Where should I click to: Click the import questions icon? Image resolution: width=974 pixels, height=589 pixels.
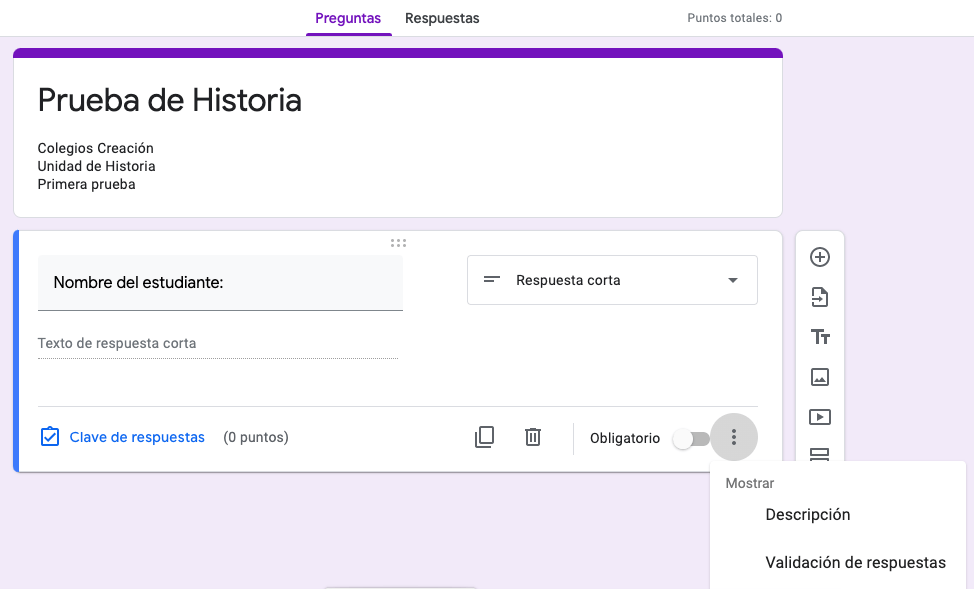click(x=820, y=297)
